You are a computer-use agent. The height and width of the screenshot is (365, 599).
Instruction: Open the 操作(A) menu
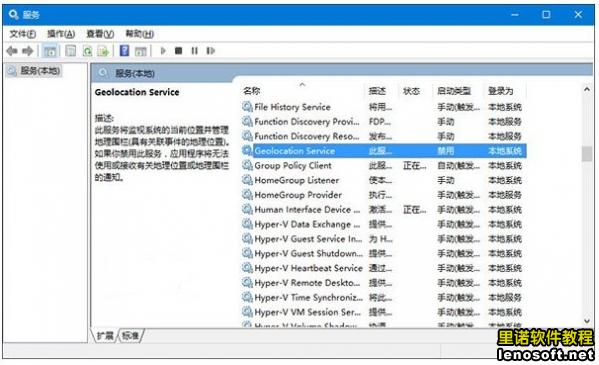click(x=61, y=34)
